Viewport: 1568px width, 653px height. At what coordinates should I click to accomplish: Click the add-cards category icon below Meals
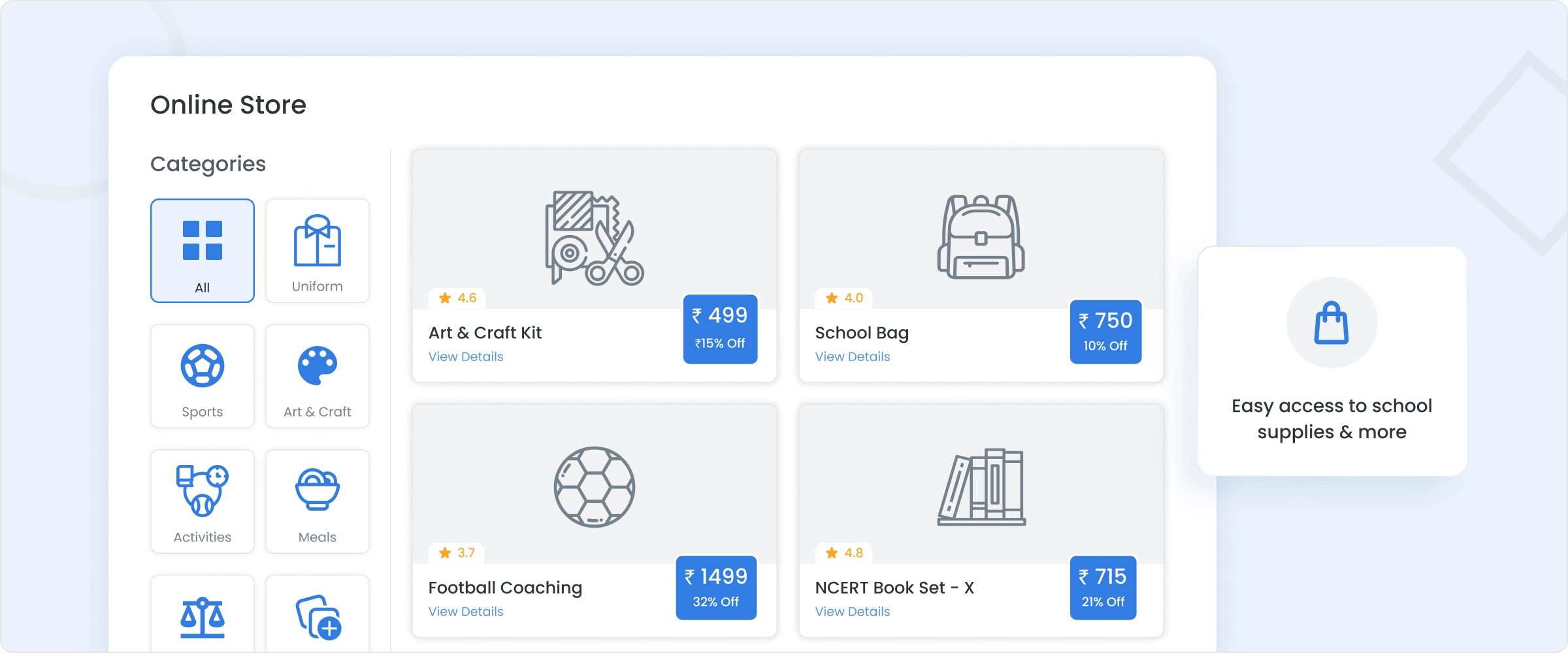(x=318, y=614)
